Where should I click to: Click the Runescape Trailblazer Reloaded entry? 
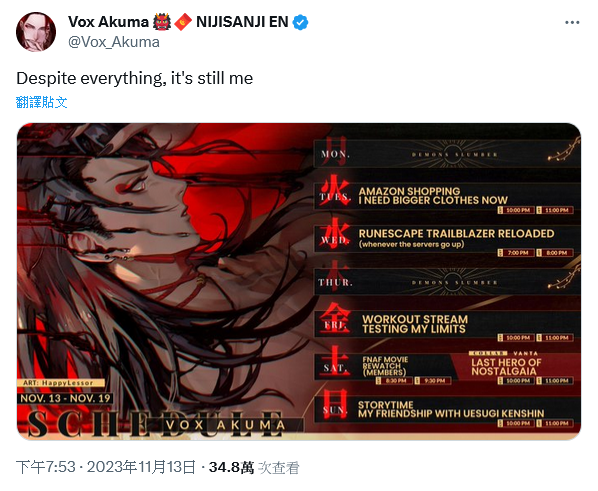pyautogui.click(x=456, y=238)
